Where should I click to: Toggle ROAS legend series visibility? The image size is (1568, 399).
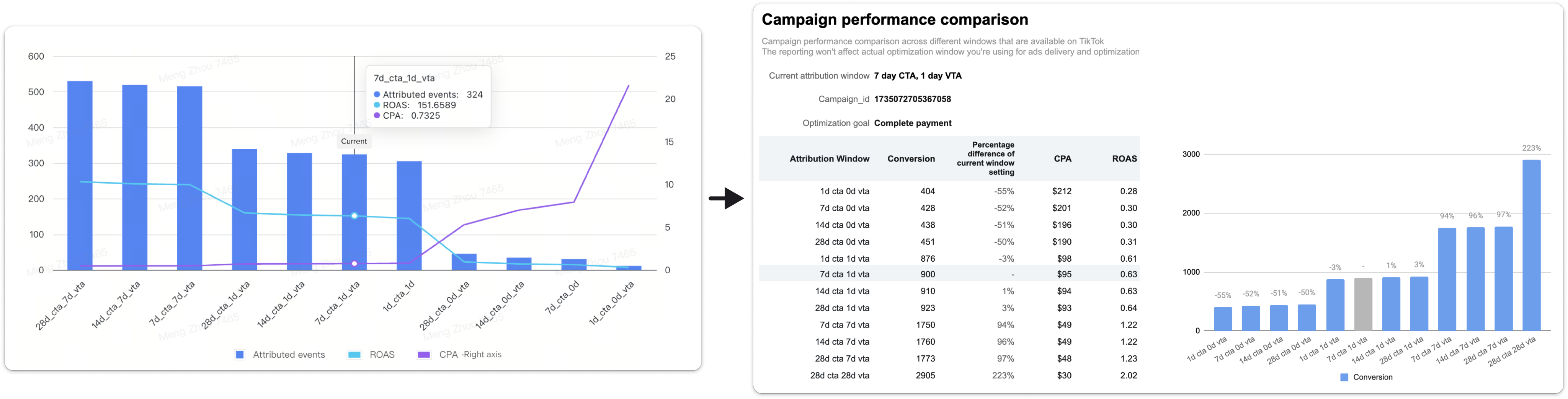[x=371, y=355]
